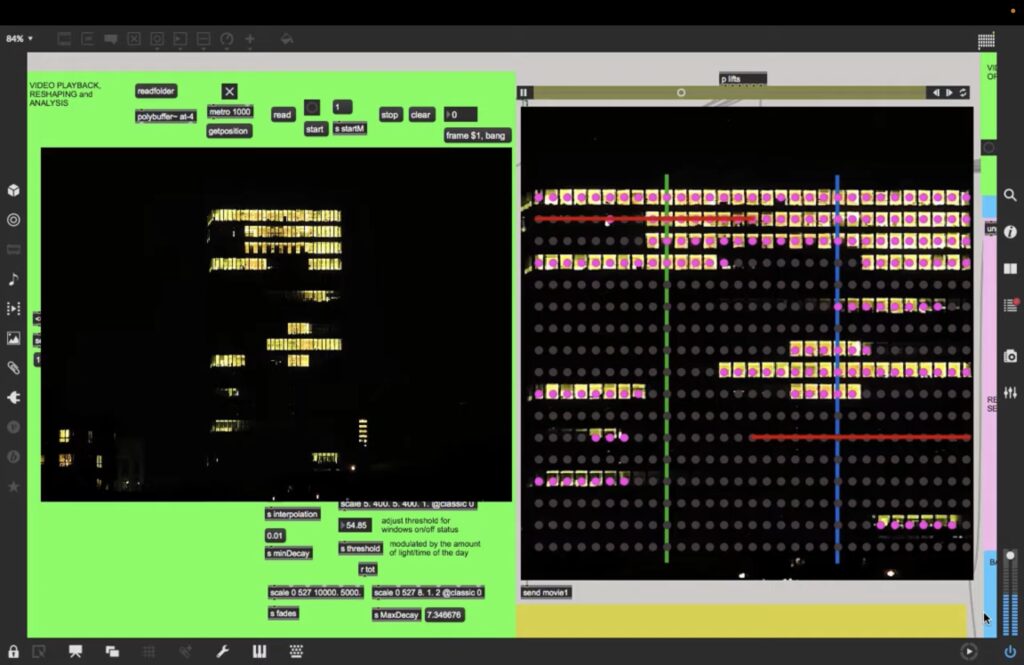Enter presentation mode from bottom toolbar
Screen dimensions: 1024x665
tap(75, 651)
